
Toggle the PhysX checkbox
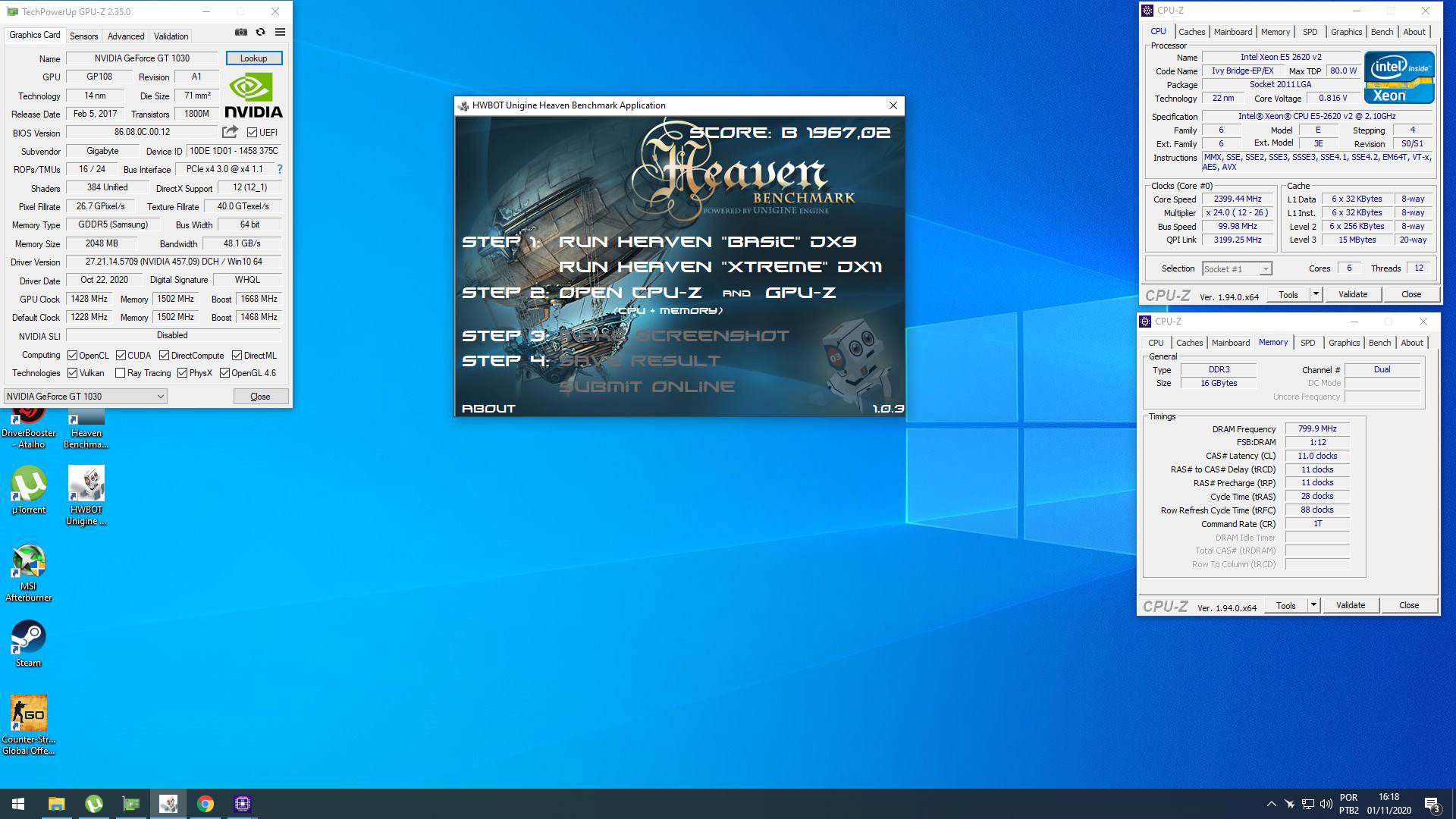(182, 373)
